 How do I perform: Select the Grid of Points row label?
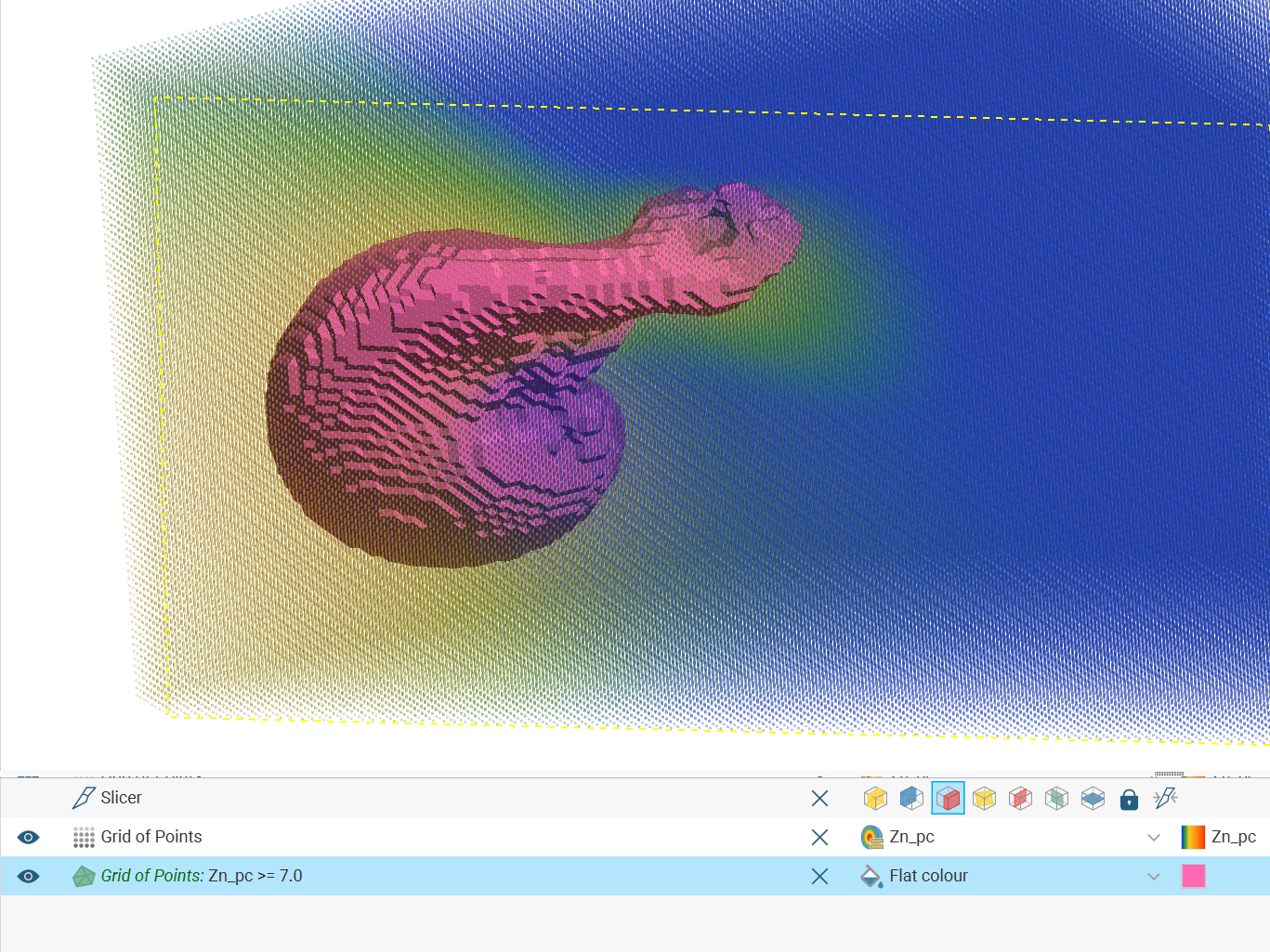151,837
